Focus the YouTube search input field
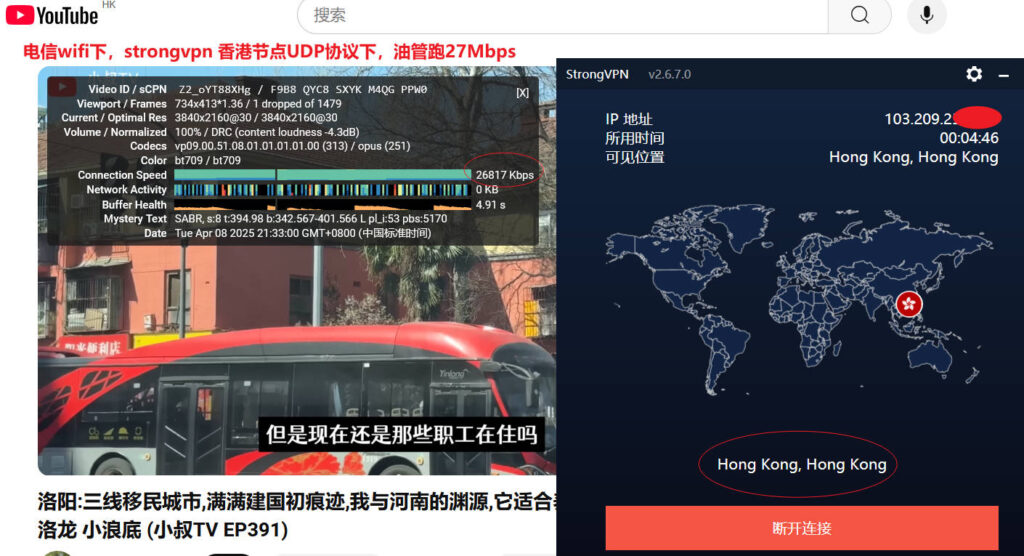 click(x=563, y=15)
